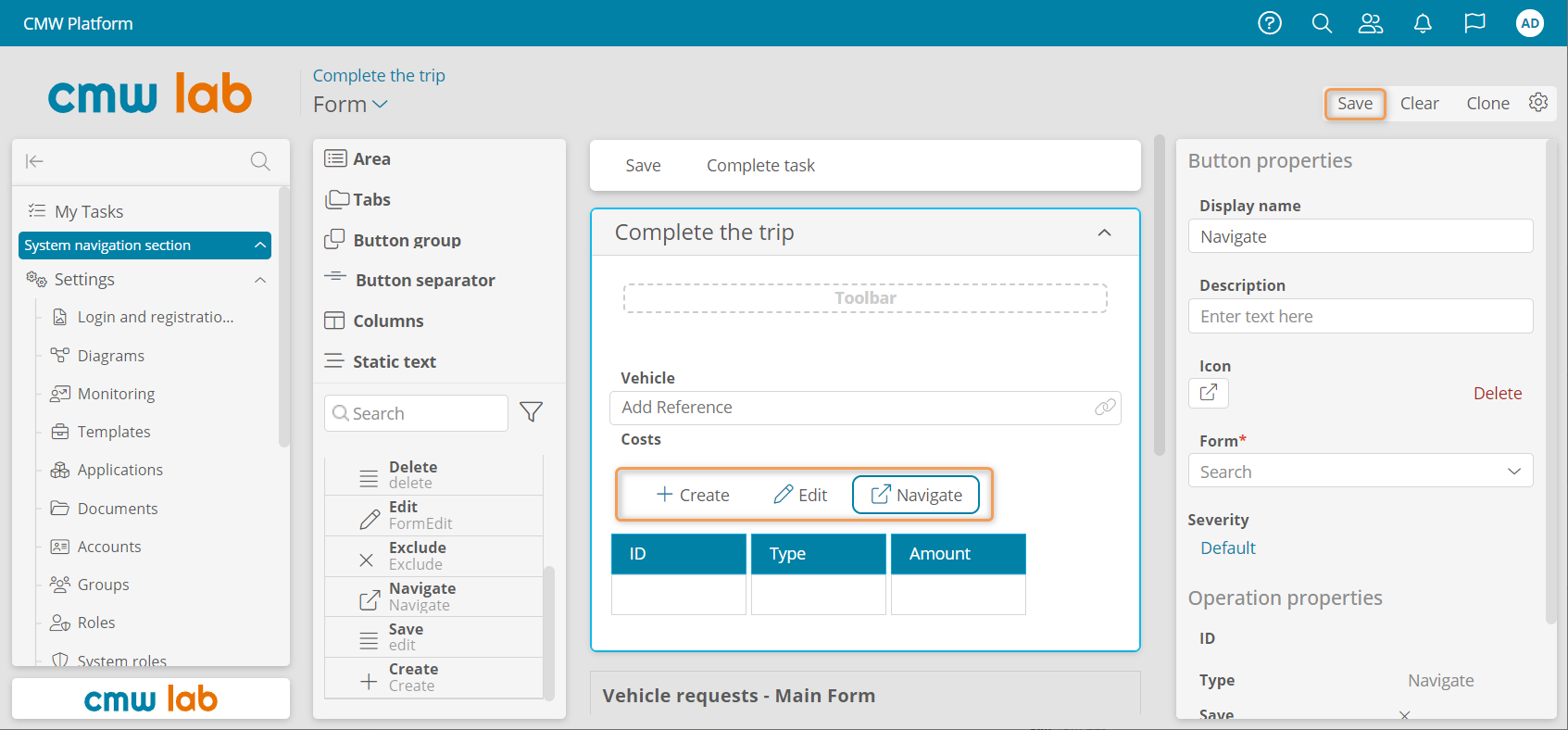
Task: Click the Delete link beside the icon
Action: pos(1497,394)
